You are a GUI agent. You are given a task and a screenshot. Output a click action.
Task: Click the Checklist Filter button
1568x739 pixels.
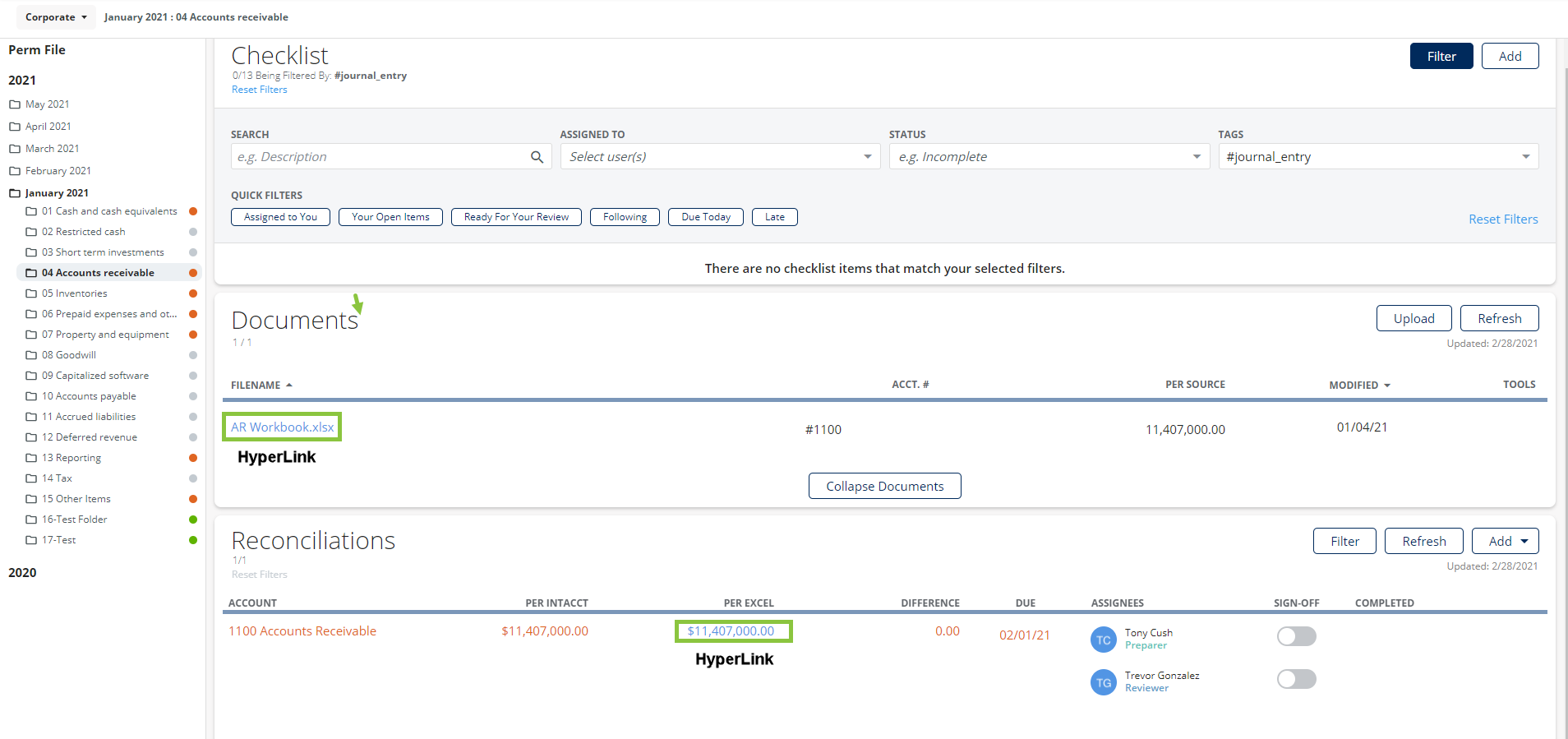(1441, 56)
